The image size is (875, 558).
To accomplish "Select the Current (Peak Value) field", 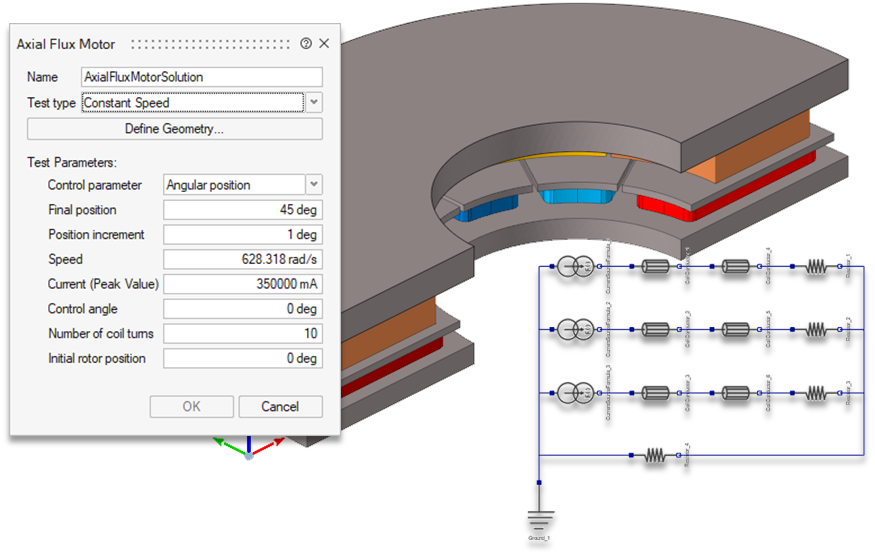I will tap(242, 284).
